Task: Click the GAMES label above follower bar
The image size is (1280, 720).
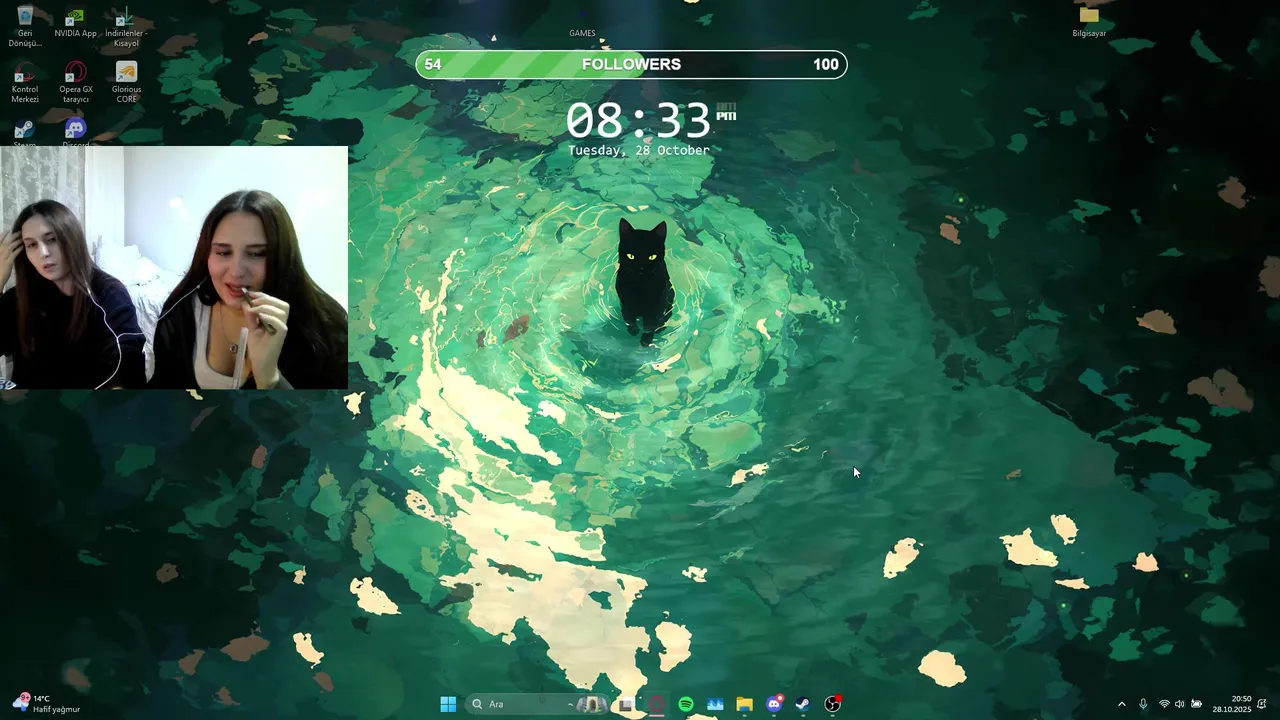Action: 582,33
